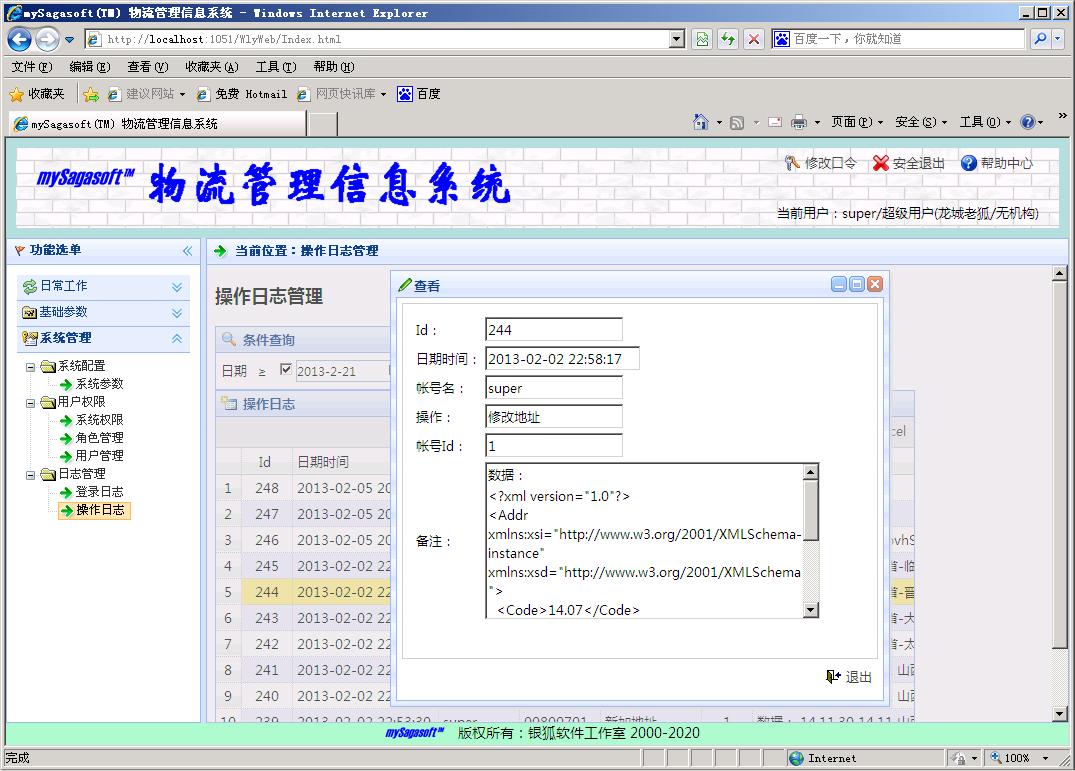
Task: Open the 收藏夹 favorites star button
Action: [x=36, y=94]
